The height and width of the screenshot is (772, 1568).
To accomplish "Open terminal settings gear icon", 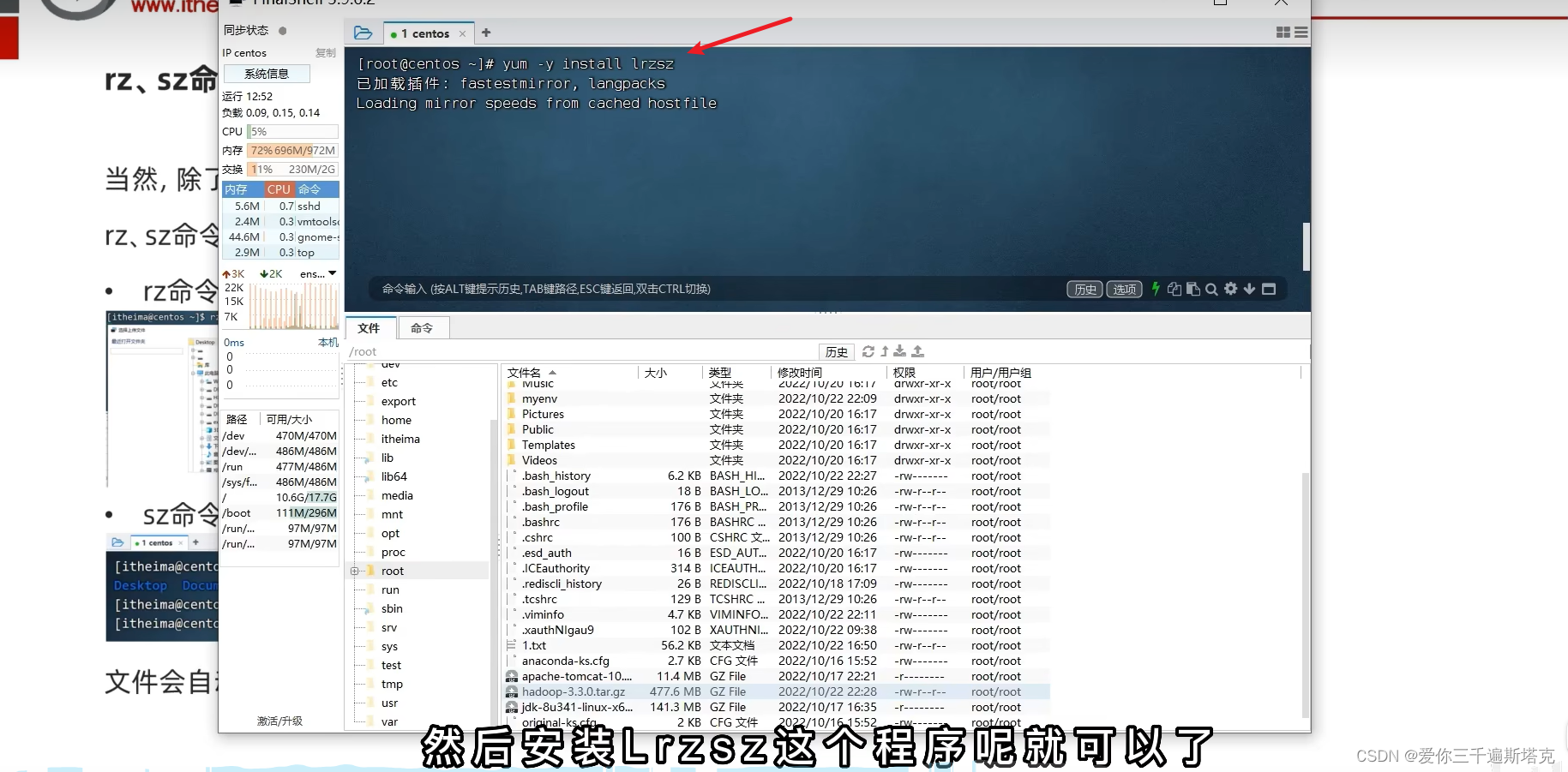I will (x=1230, y=289).
